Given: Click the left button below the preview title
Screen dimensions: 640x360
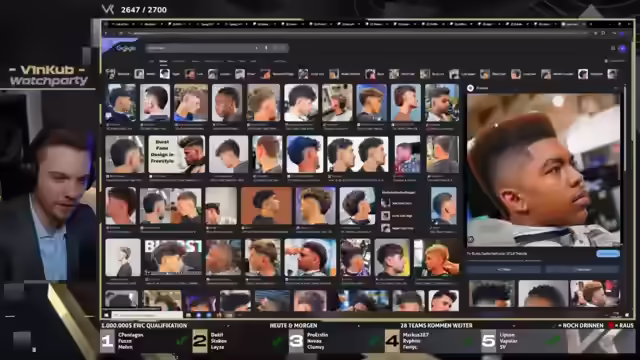Looking at the screenshot, I should pyautogui.click(x=503, y=269).
